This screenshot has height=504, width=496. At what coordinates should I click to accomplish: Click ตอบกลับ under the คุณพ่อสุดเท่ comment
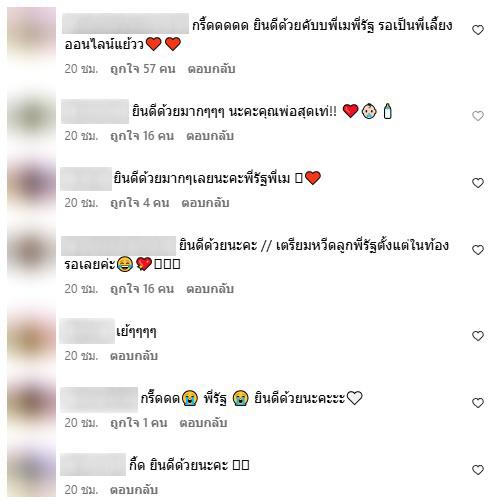tap(210, 136)
